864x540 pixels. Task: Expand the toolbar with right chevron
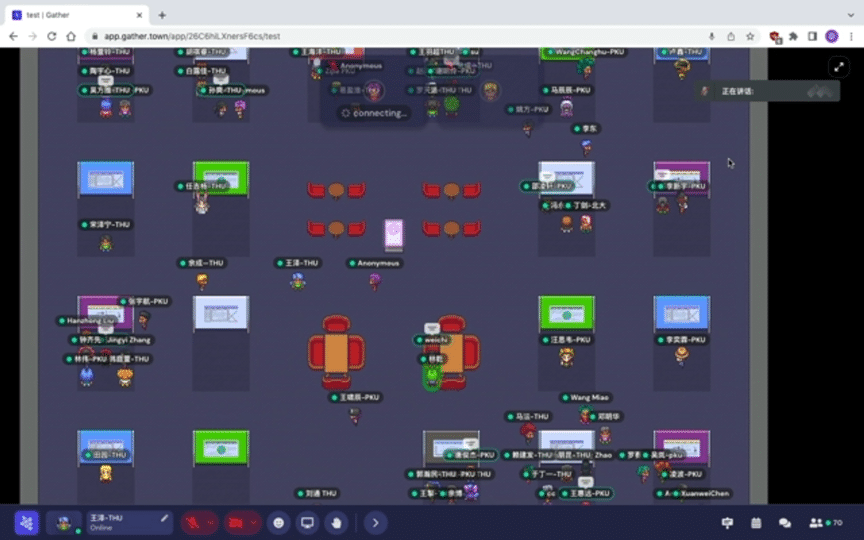tap(375, 522)
